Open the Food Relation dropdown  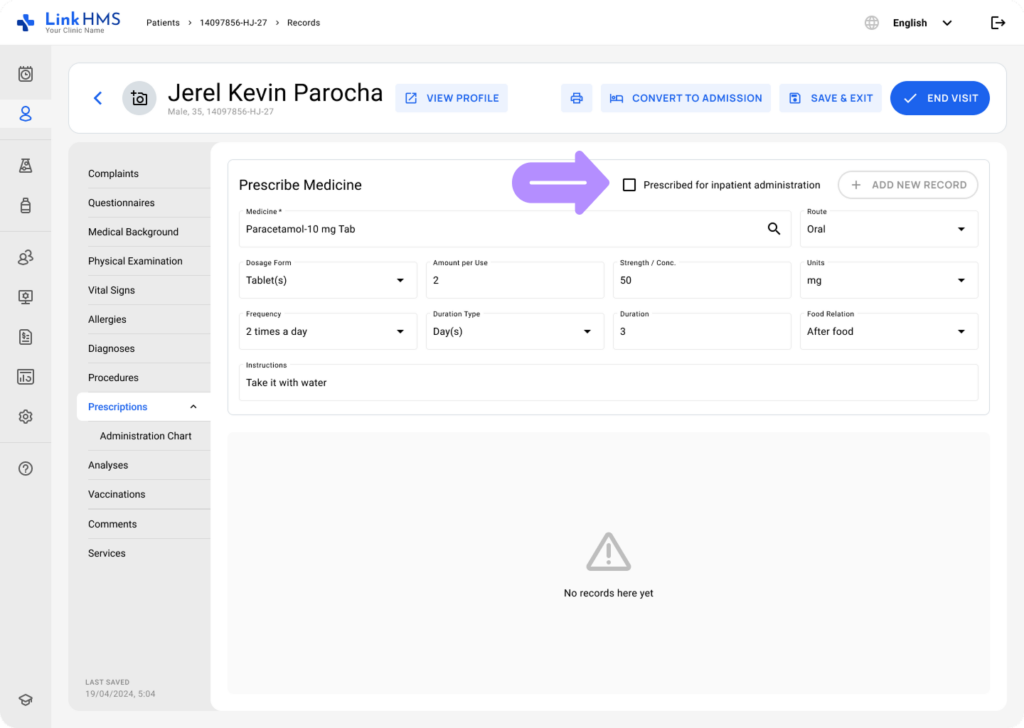(888, 331)
